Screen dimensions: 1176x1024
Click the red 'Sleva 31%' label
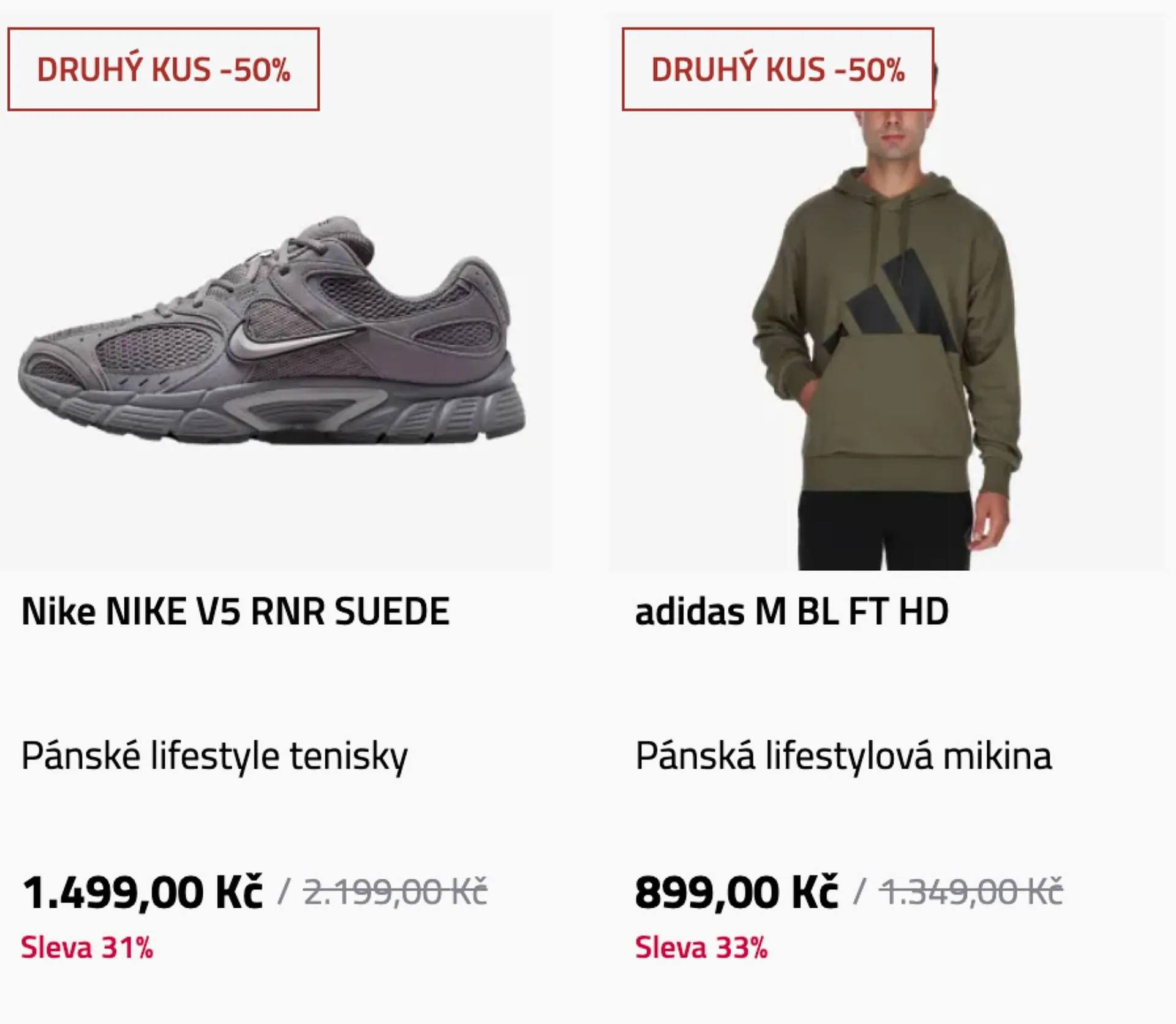[x=87, y=947]
